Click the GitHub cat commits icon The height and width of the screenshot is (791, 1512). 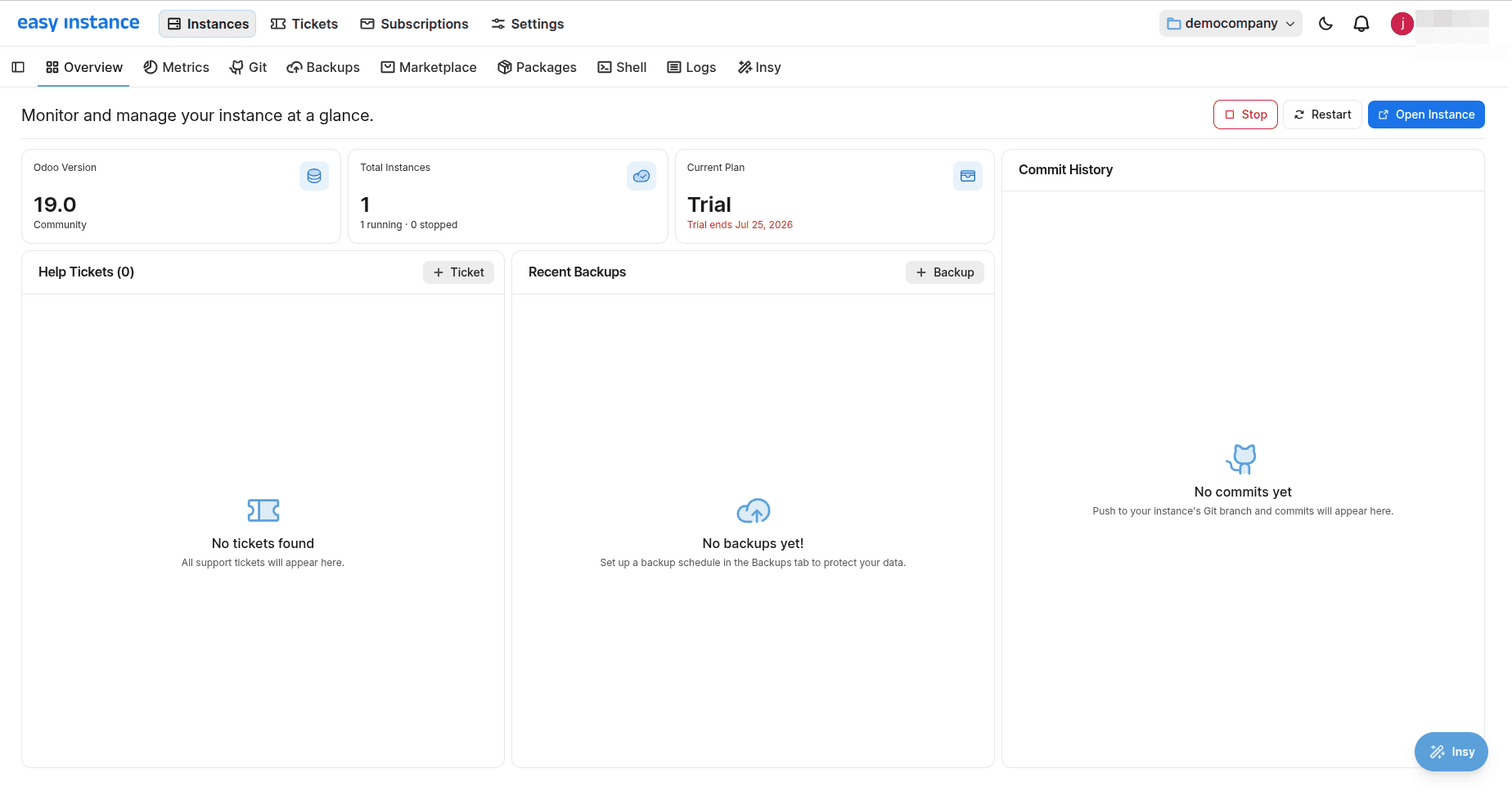click(x=1242, y=459)
